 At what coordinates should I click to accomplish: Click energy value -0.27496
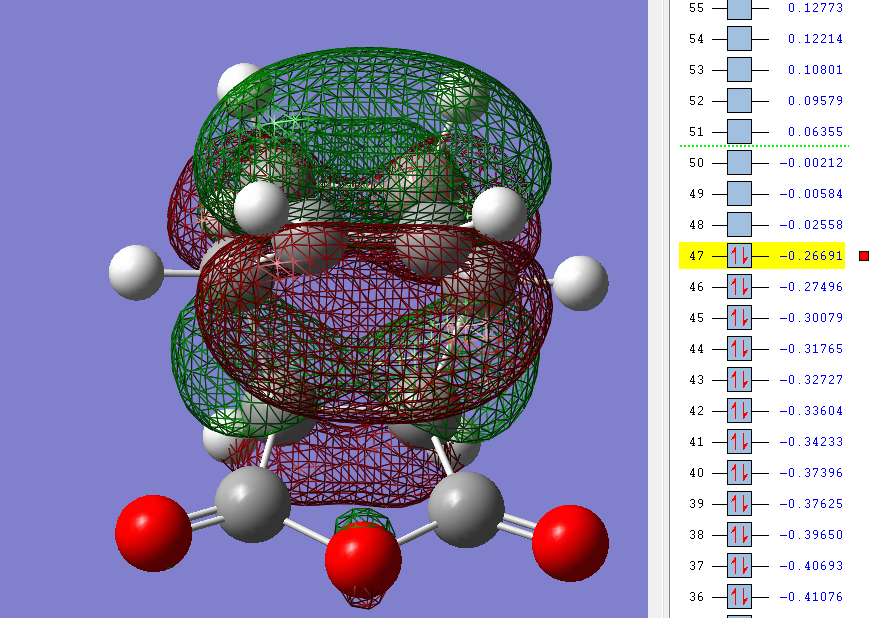click(x=811, y=287)
